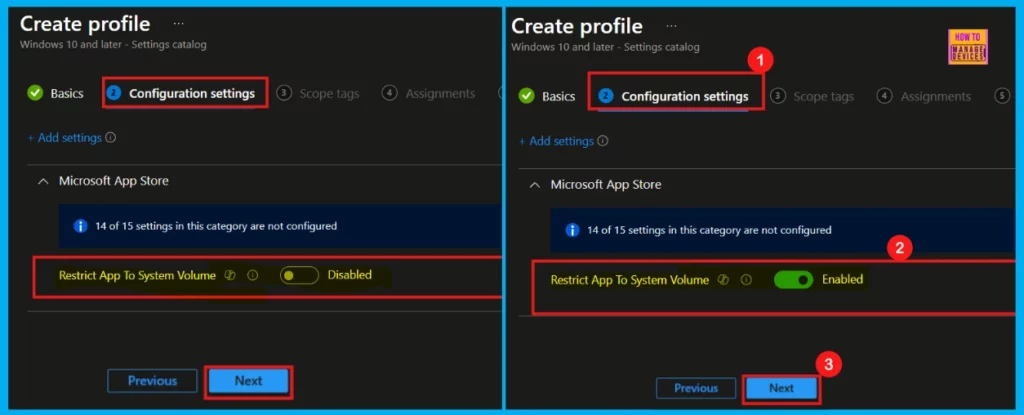Click 'Restrict App To System Volume' label in left panel
This screenshot has height=415, width=1024.
[x=137, y=276]
